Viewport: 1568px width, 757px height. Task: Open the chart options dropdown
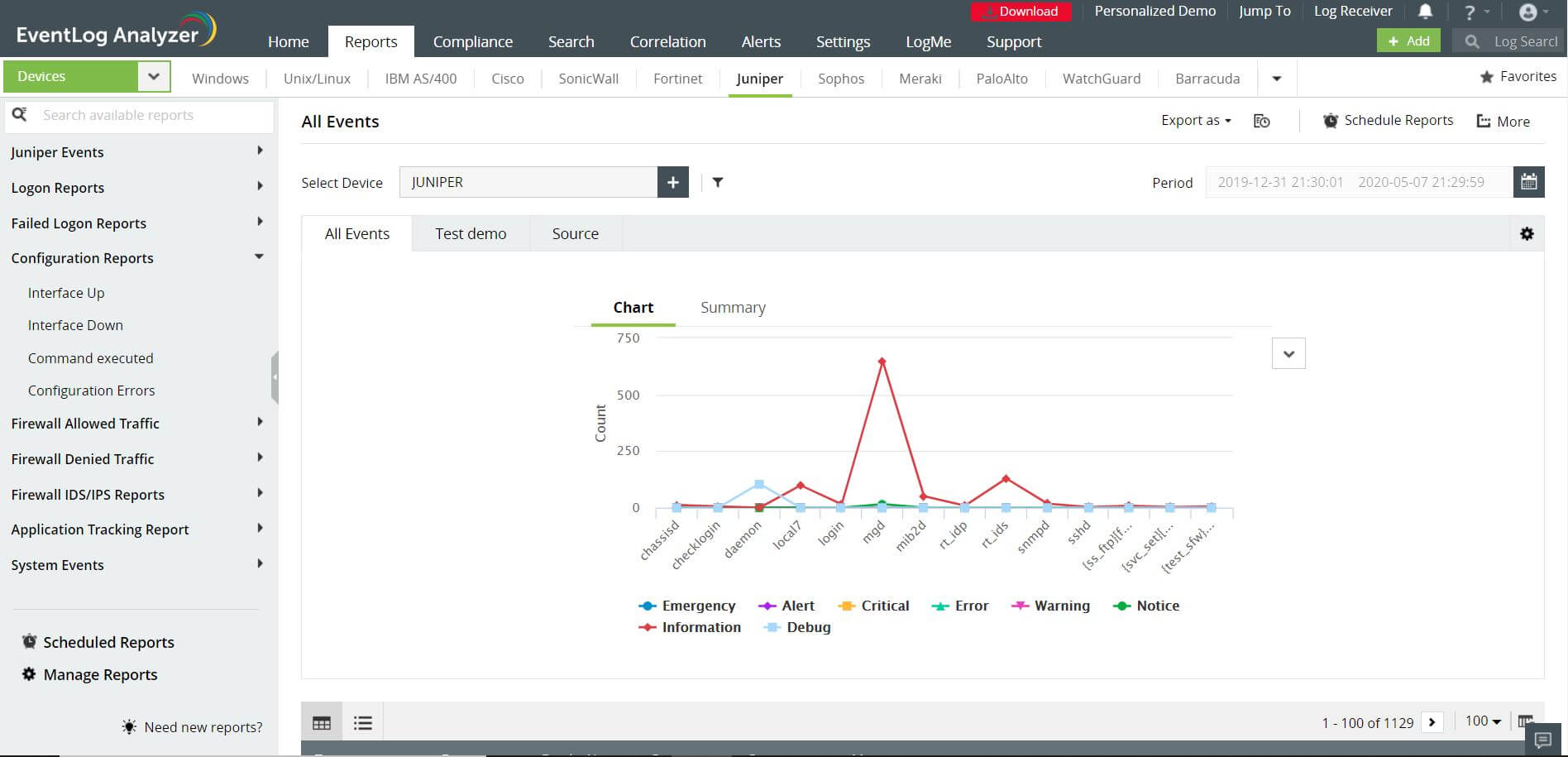tap(1288, 354)
